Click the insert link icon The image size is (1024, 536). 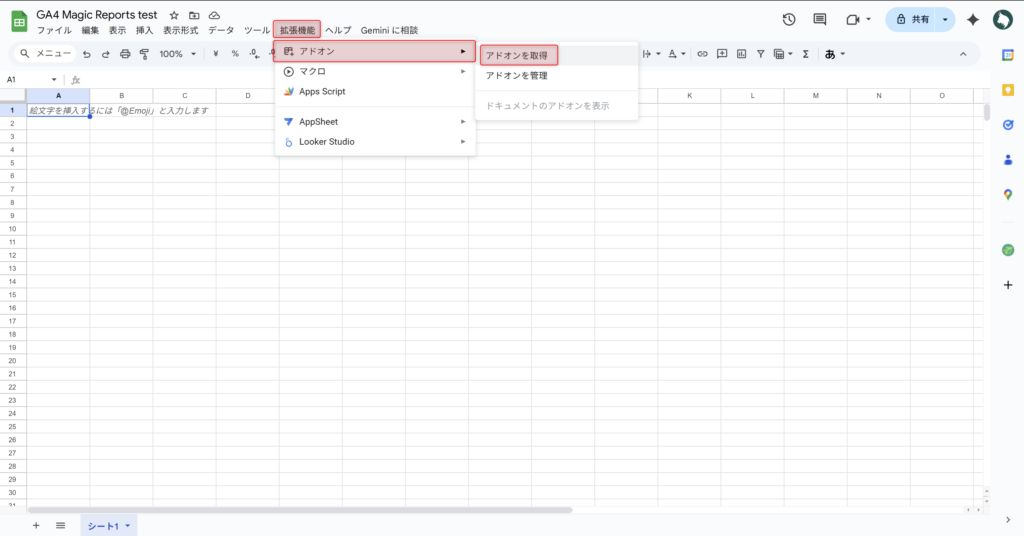pos(702,54)
